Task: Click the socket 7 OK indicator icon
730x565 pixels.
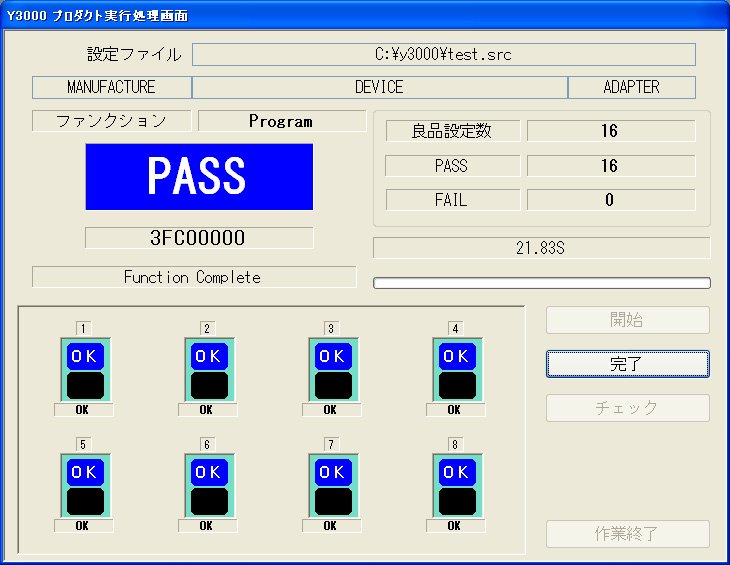Action: click(333, 486)
